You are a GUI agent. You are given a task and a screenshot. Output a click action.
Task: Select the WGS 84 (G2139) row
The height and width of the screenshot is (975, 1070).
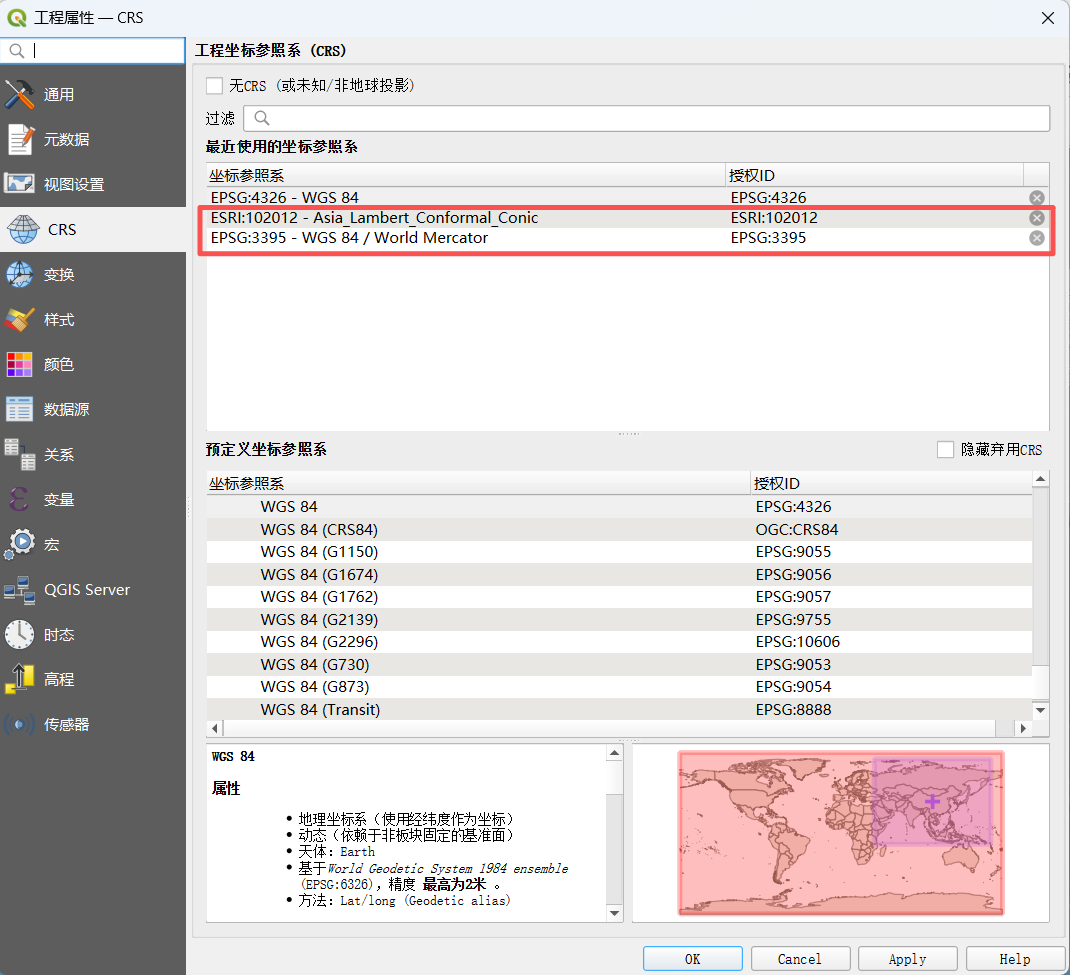[619, 620]
